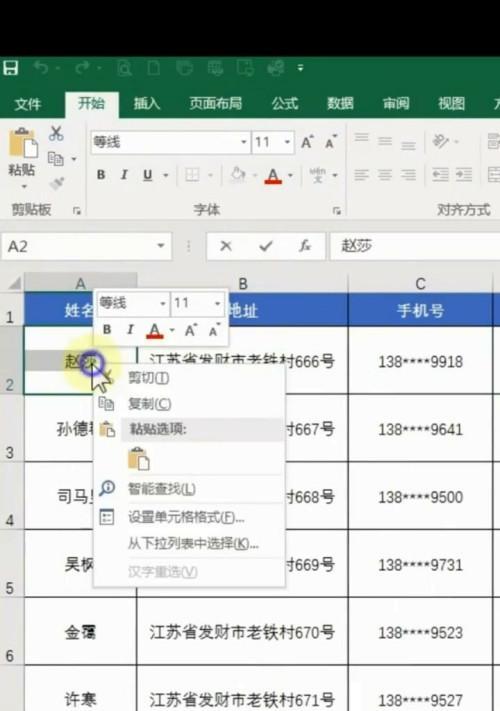Image resolution: width=500 pixels, height=711 pixels.
Task: Click the Format Painter brush icon
Action: [x=57, y=183]
